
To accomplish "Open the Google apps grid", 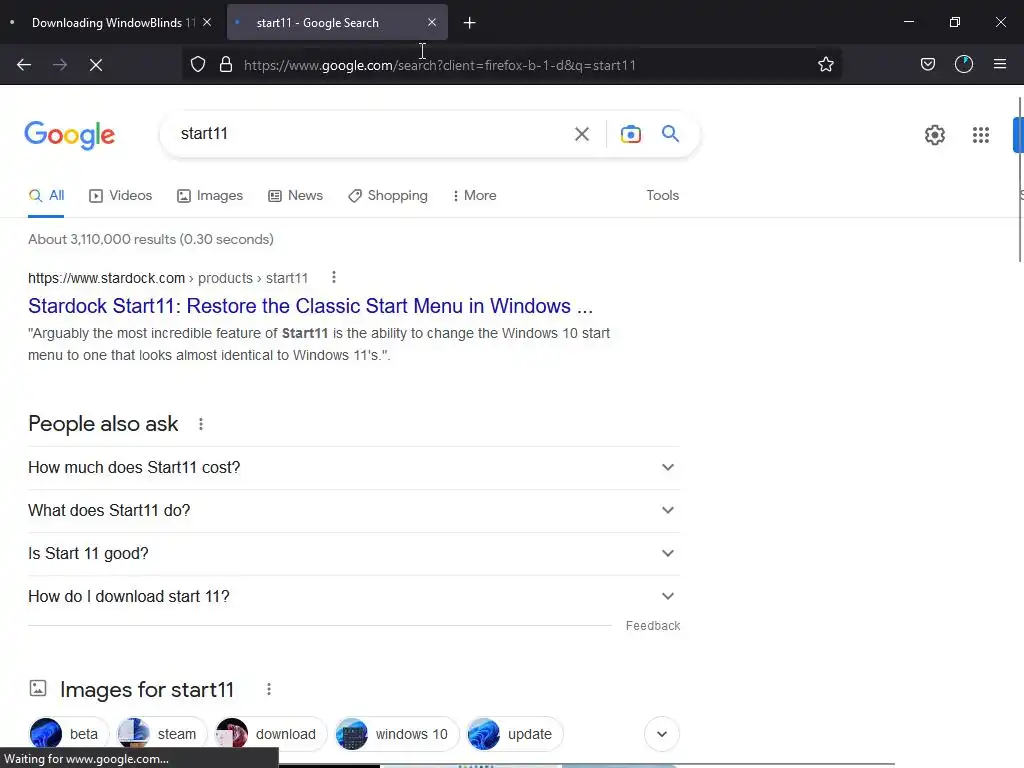I will pos(980,135).
